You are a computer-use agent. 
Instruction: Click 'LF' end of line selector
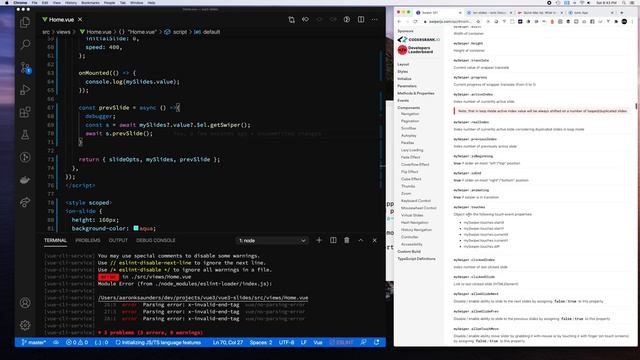click(x=304, y=342)
